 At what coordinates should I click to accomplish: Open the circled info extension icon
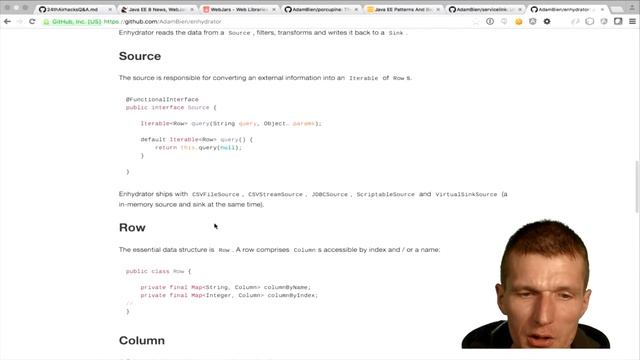[x=490, y=21]
